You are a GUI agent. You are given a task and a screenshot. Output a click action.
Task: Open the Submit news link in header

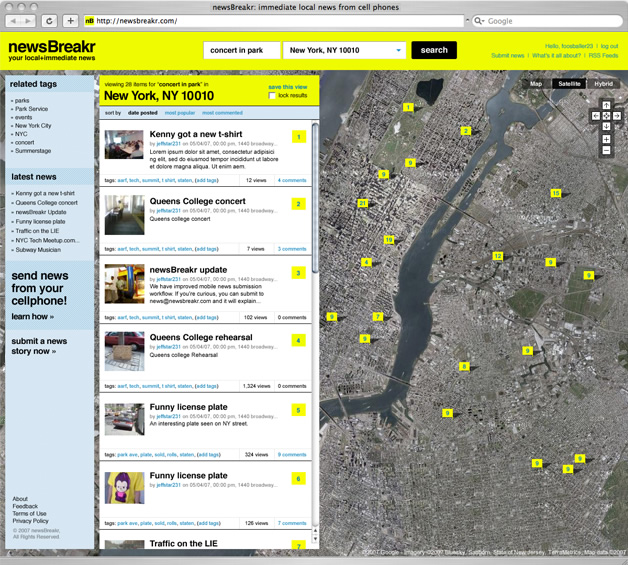pos(507,55)
